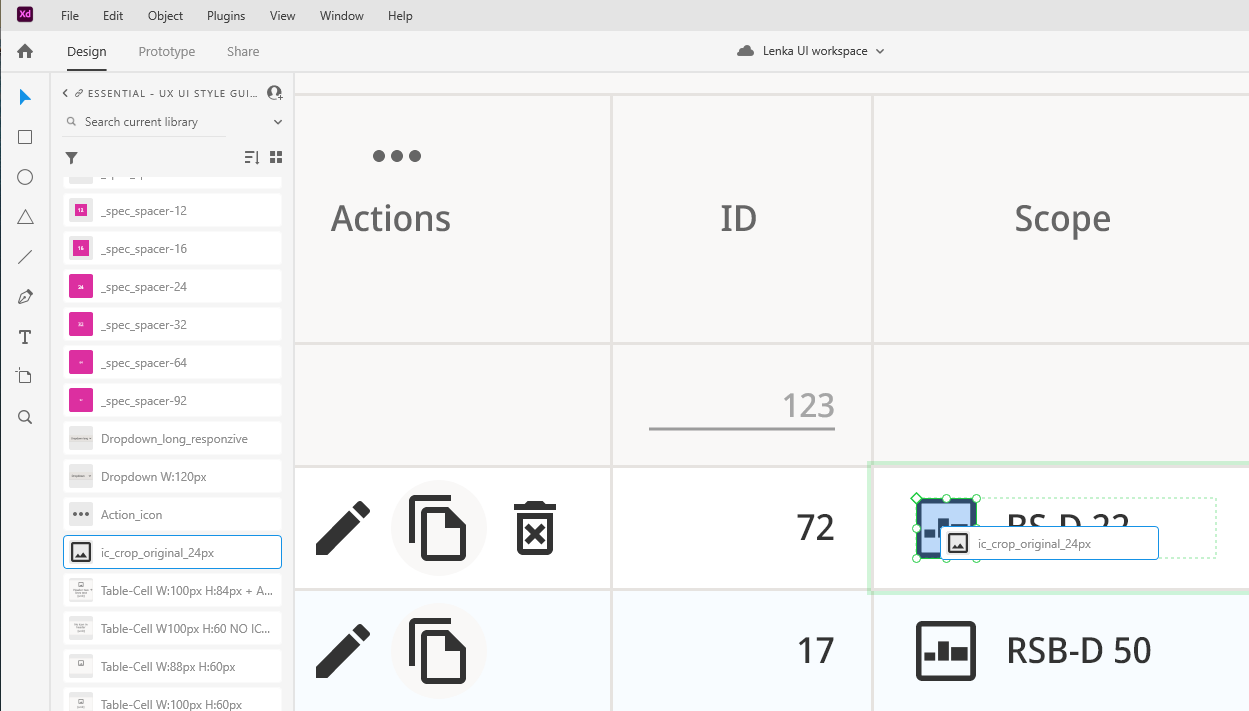The height and width of the screenshot is (711, 1249).
Task: Click the Search current library field
Action: pos(150,121)
